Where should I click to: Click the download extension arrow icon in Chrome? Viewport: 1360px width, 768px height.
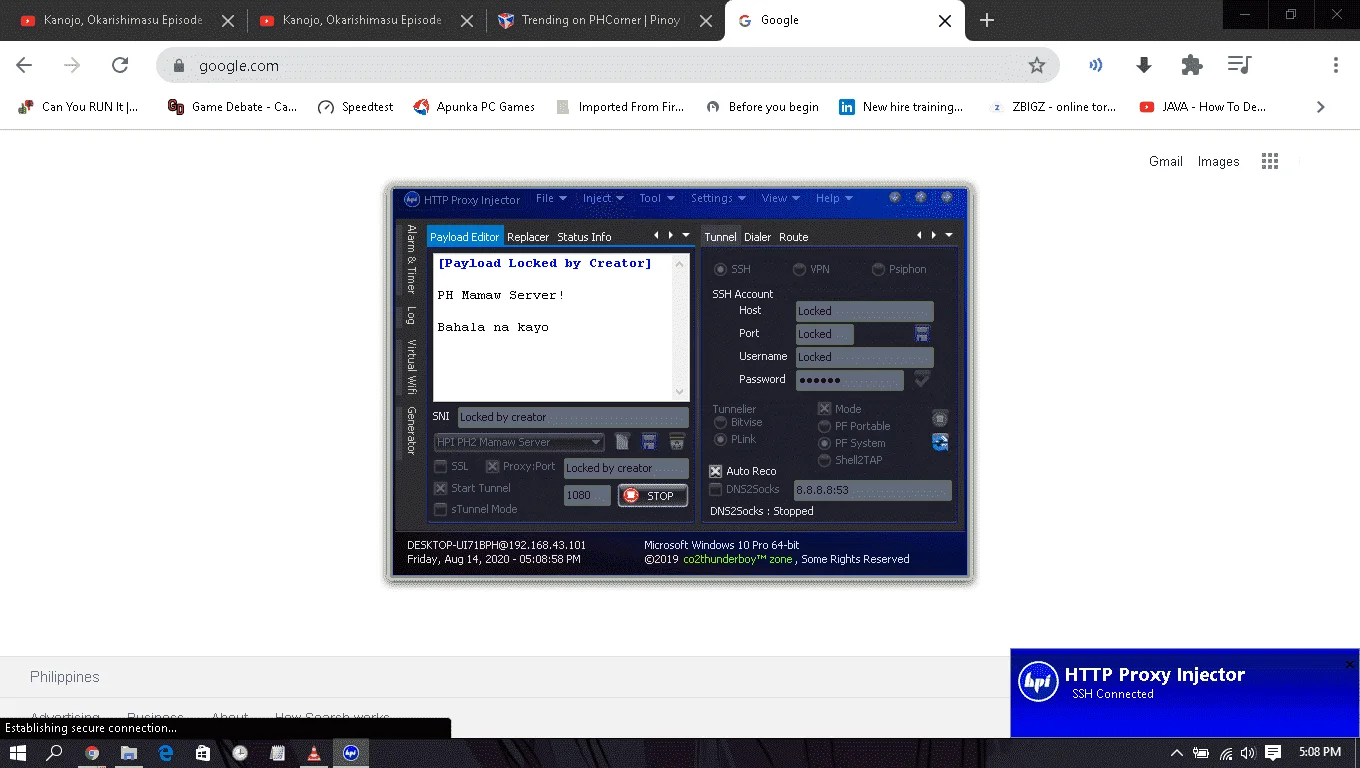pos(1144,65)
